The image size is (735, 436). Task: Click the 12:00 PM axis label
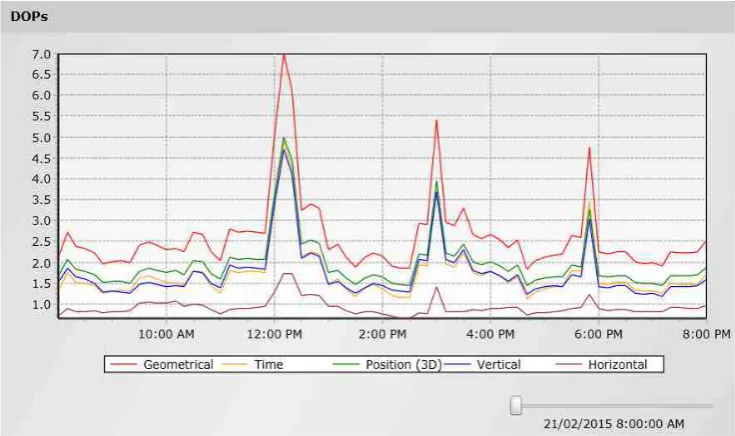[x=275, y=334]
